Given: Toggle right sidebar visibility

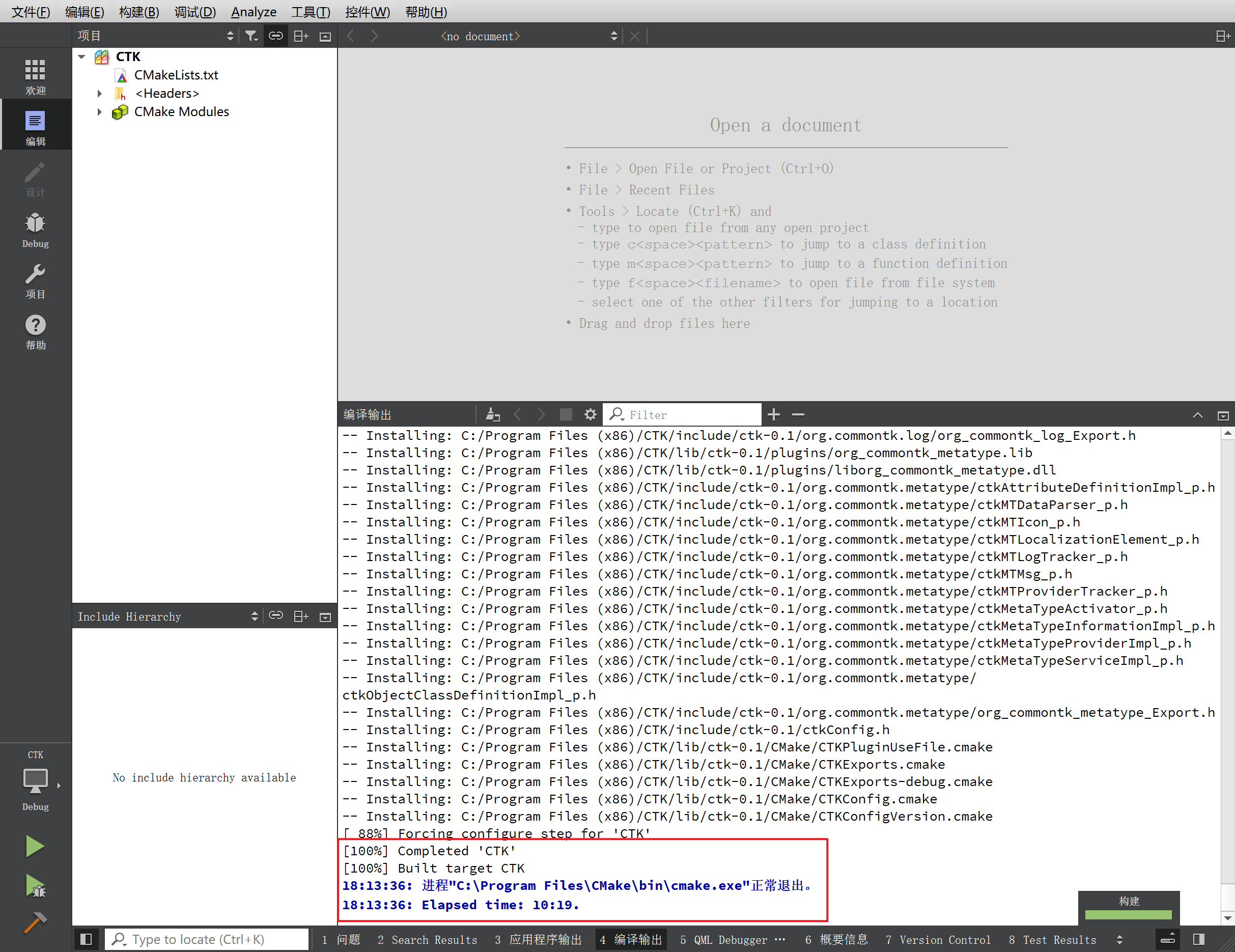Looking at the screenshot, I should tap(1198, 940).
